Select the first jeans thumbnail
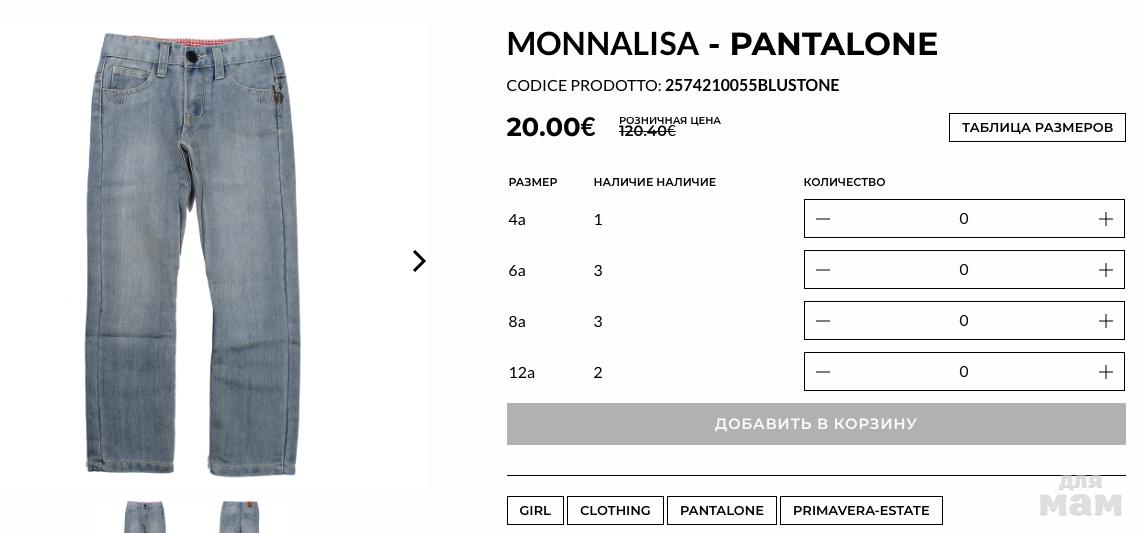 tap(145, 517)
